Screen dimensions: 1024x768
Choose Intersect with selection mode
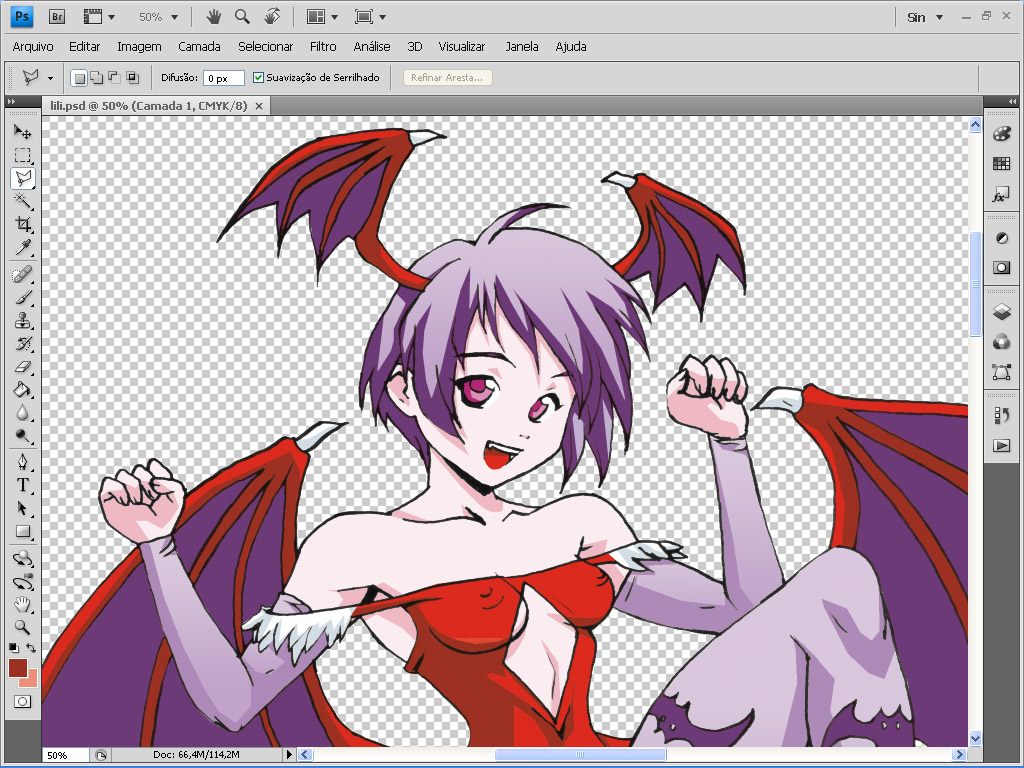pos(133,78)
